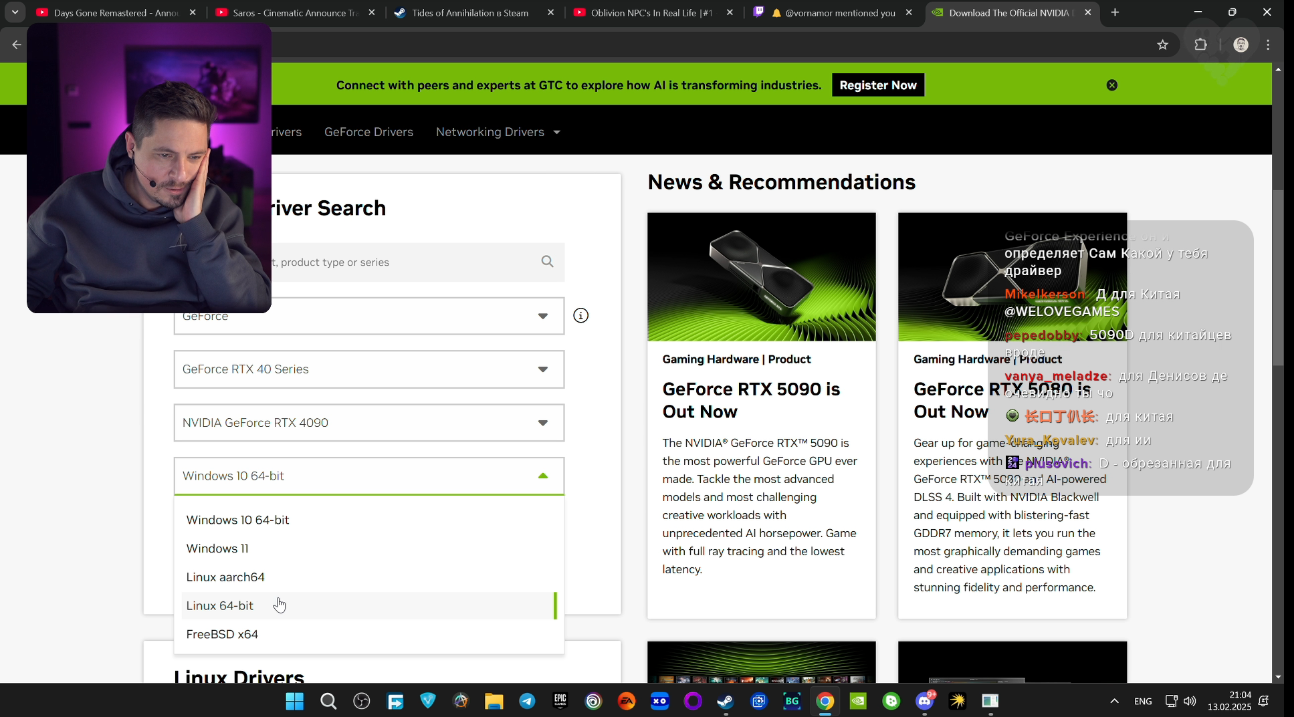1294x717 pixels.
Task: Open the volume control in system tray
Action: coord(1190,701)
